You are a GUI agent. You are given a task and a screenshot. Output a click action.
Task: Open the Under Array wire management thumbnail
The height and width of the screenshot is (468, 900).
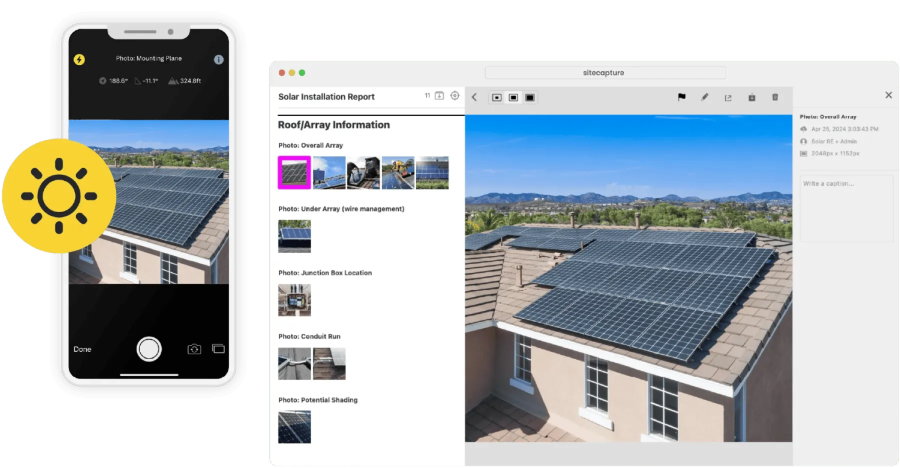(x=294, y=236)
